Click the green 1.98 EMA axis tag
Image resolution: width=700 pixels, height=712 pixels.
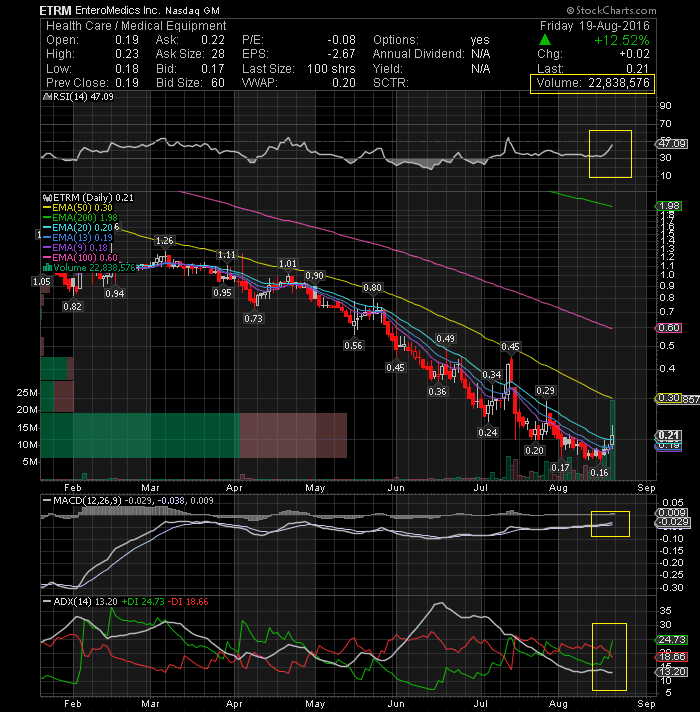pyautogui.click(x=669, y=206)
